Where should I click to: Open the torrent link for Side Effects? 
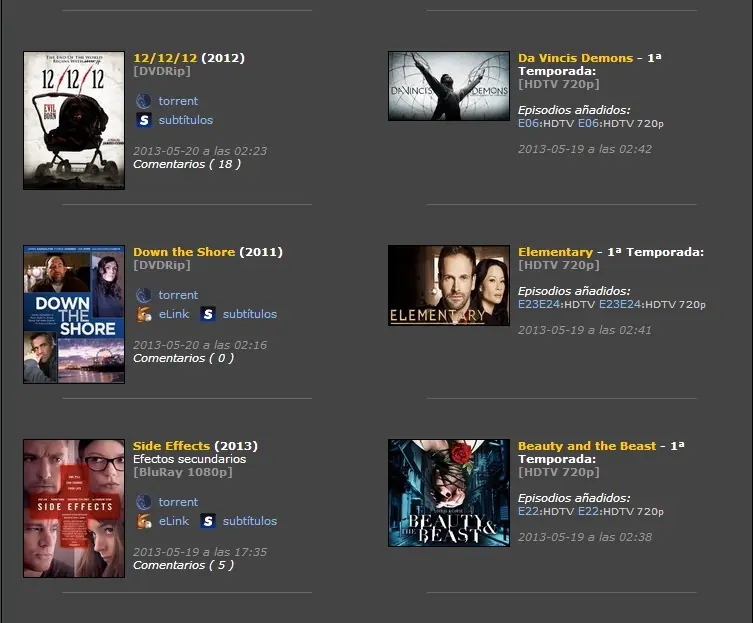pyautogui.click(x=178, y=502)
